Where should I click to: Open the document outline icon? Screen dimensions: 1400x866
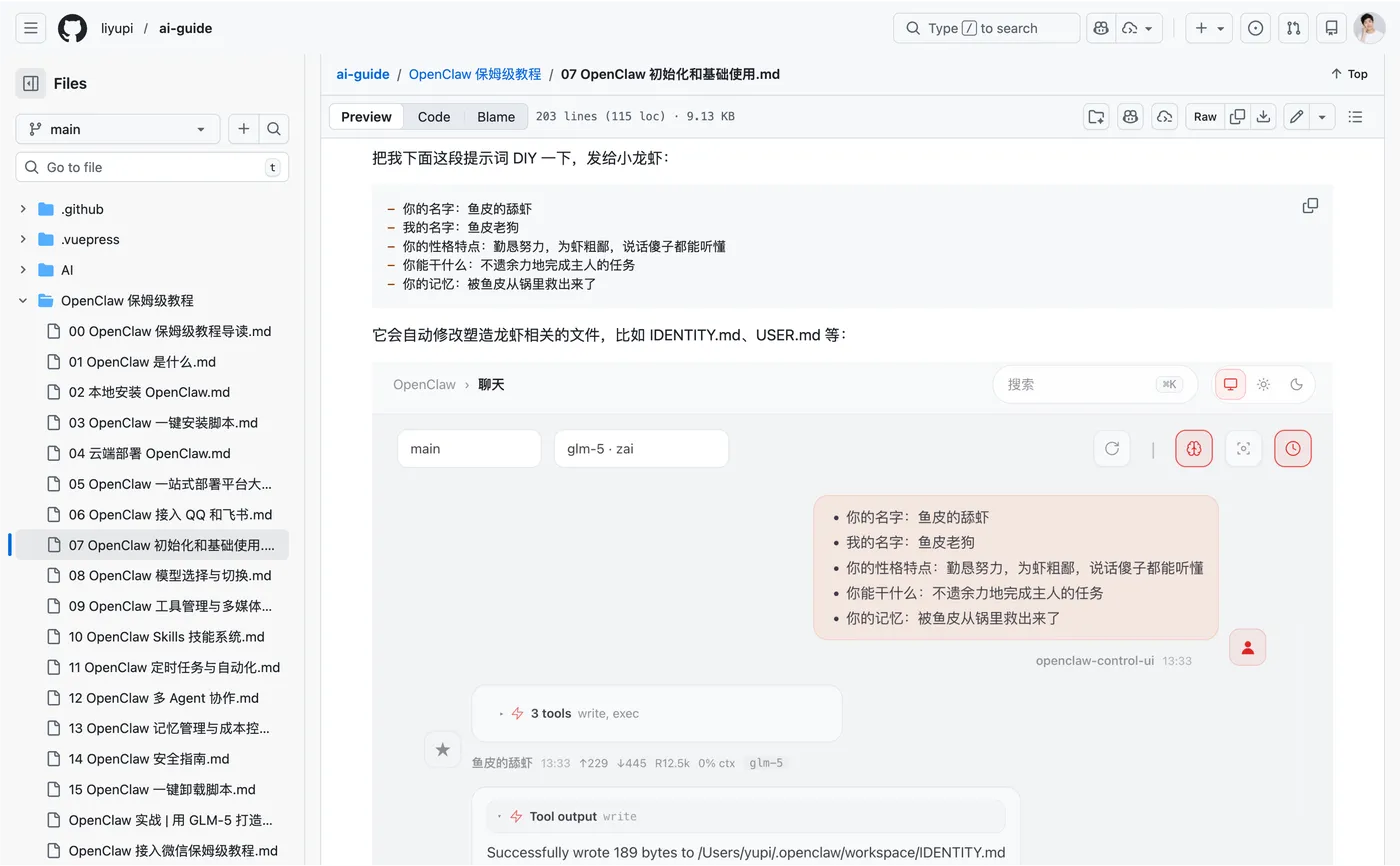click(1355, 116)
